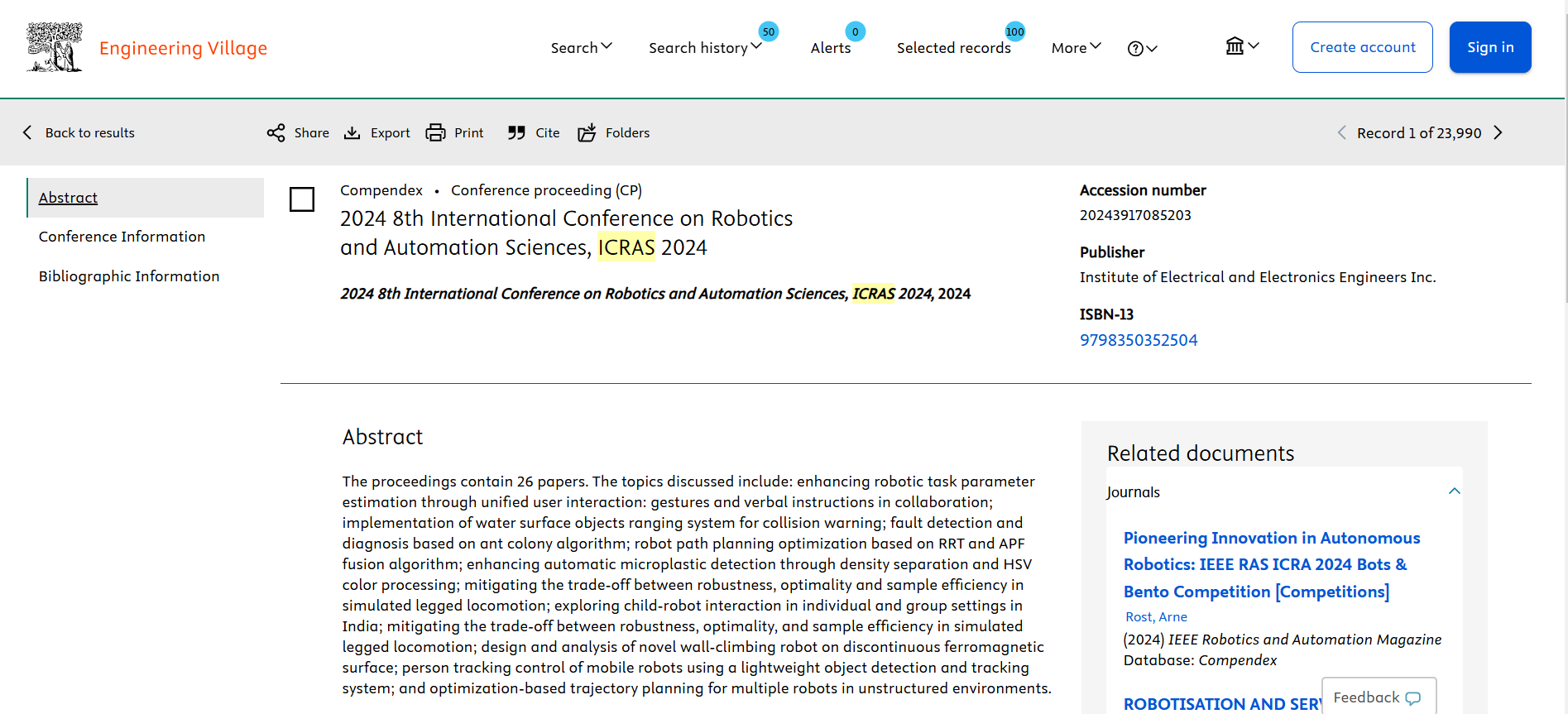Open the institution building icon menu

[1241, 46]
